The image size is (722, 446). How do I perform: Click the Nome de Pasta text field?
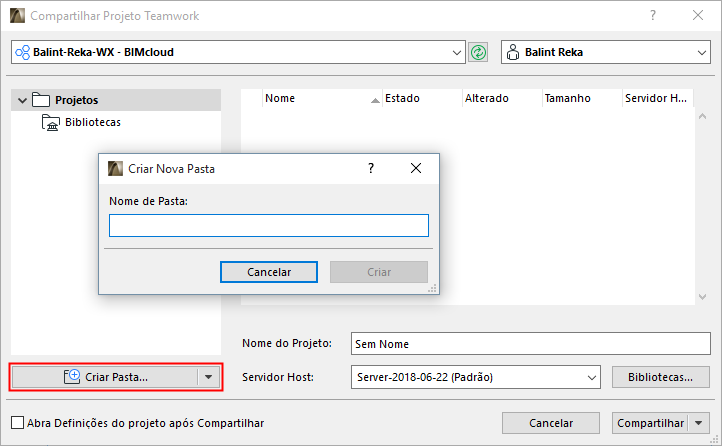coord(268,225)
